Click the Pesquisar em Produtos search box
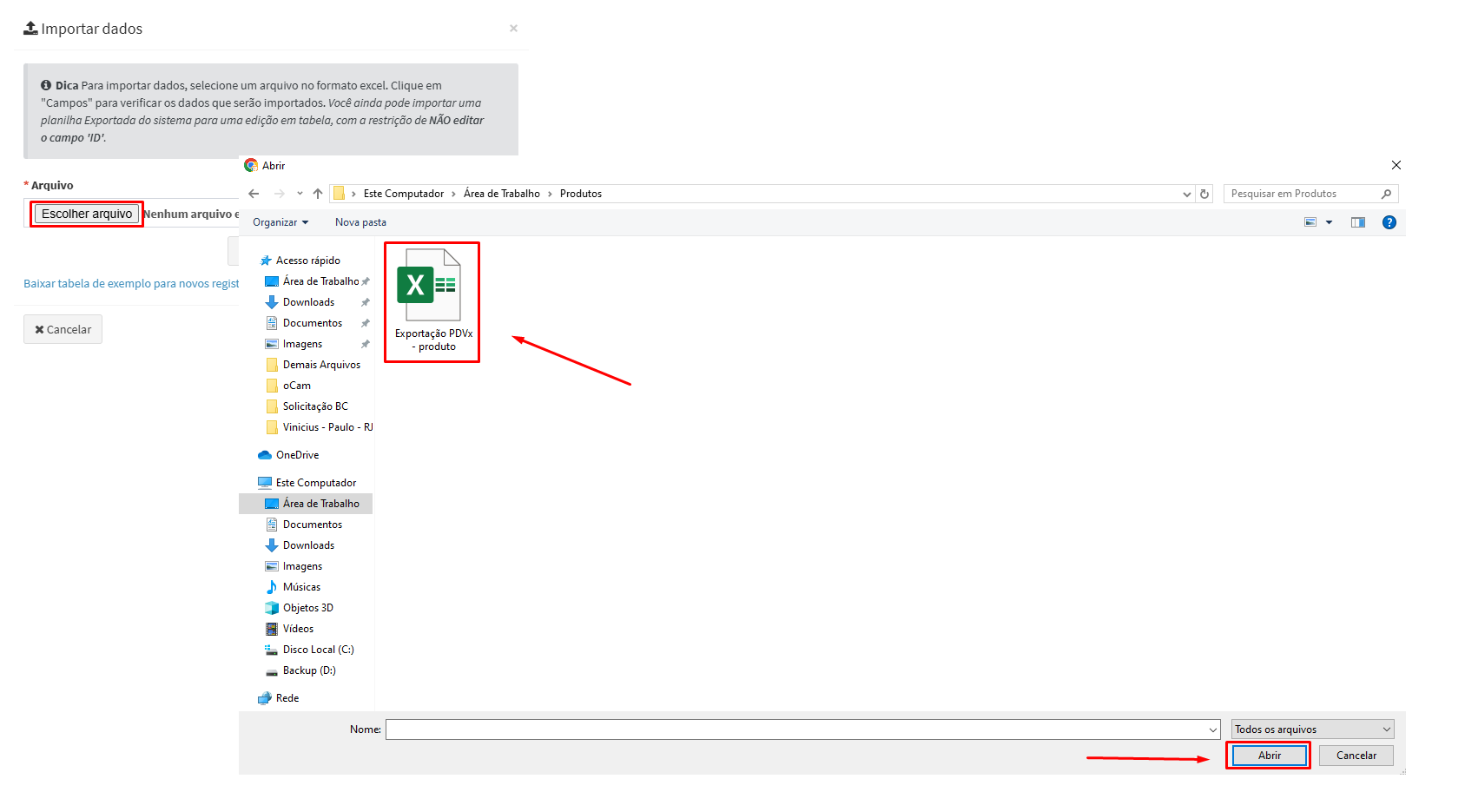Screen dimensions: 1465x812 click(1303, 194)
